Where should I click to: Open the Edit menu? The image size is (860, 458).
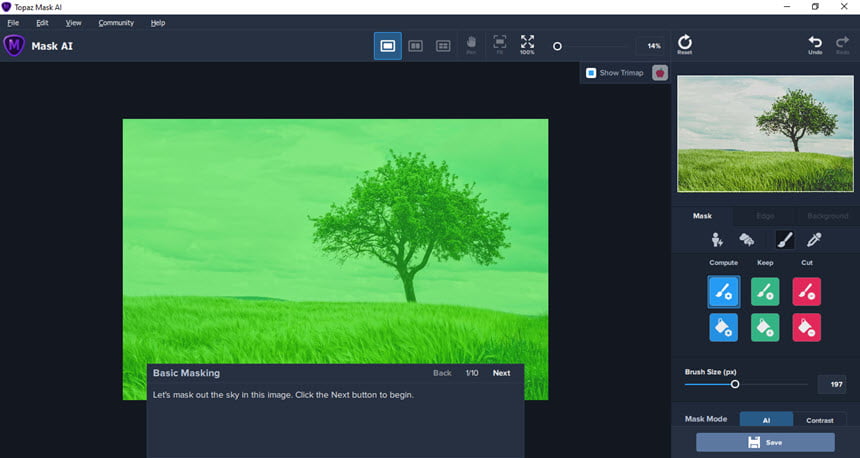click(x=42, y=23)
